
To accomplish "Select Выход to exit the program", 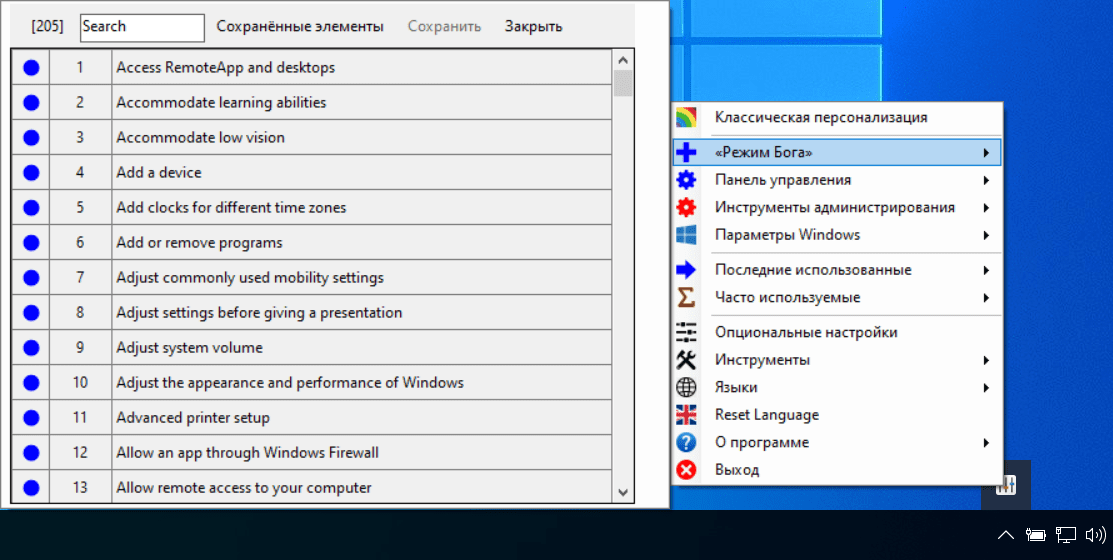I will point(837,470).
